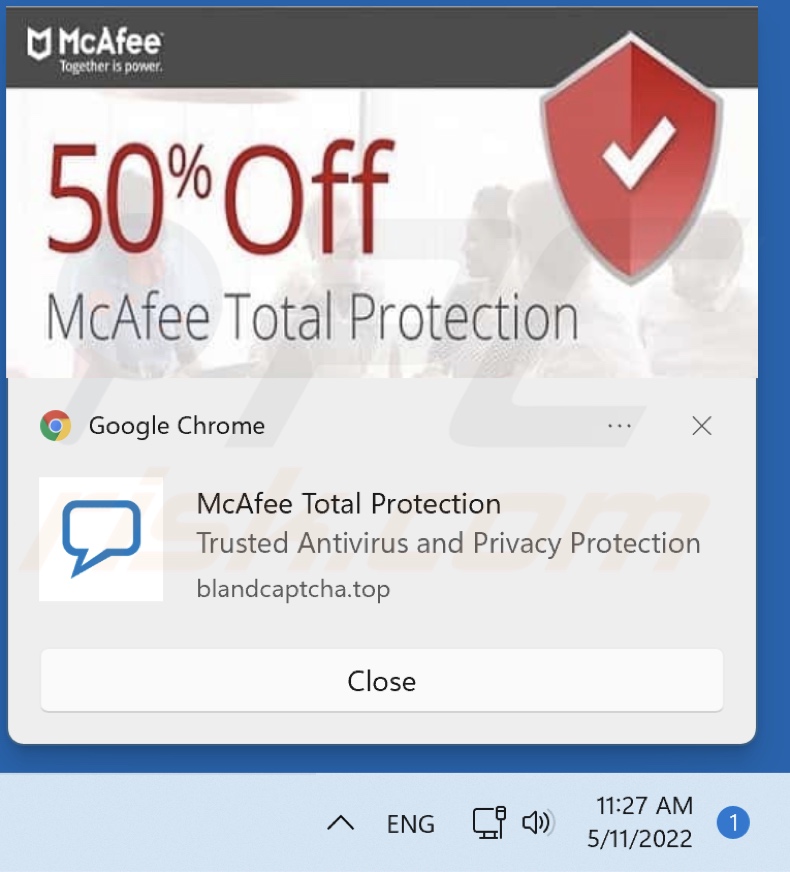Show hidden icons with tray chevron
Screen dimensions: 790x872
340,823
